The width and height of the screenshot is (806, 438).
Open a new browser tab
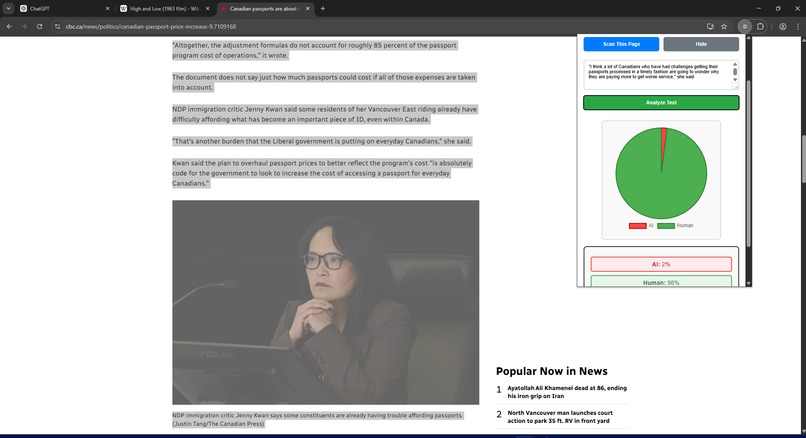pyautogui.click(x=323, y=9)
